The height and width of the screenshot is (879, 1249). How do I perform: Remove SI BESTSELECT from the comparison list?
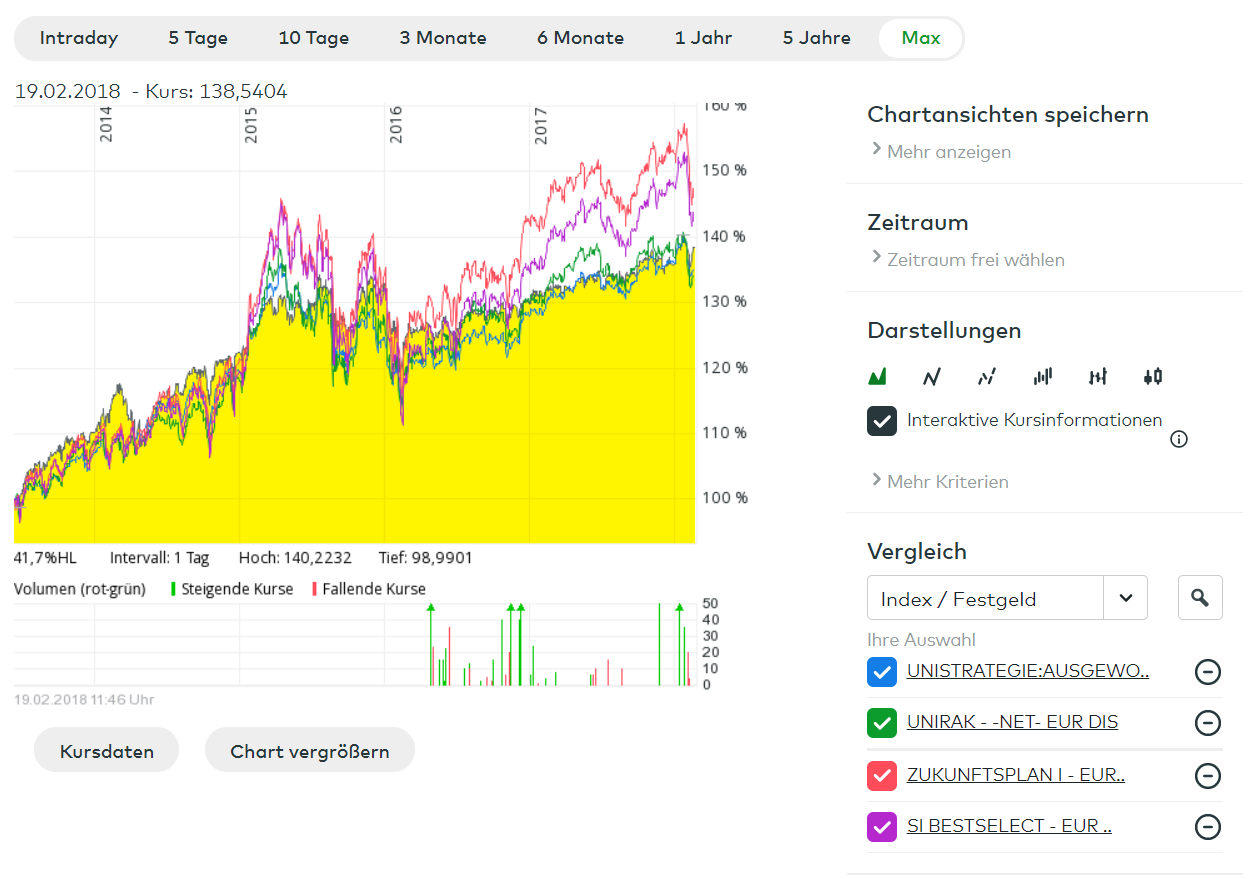pos(1208,827)
